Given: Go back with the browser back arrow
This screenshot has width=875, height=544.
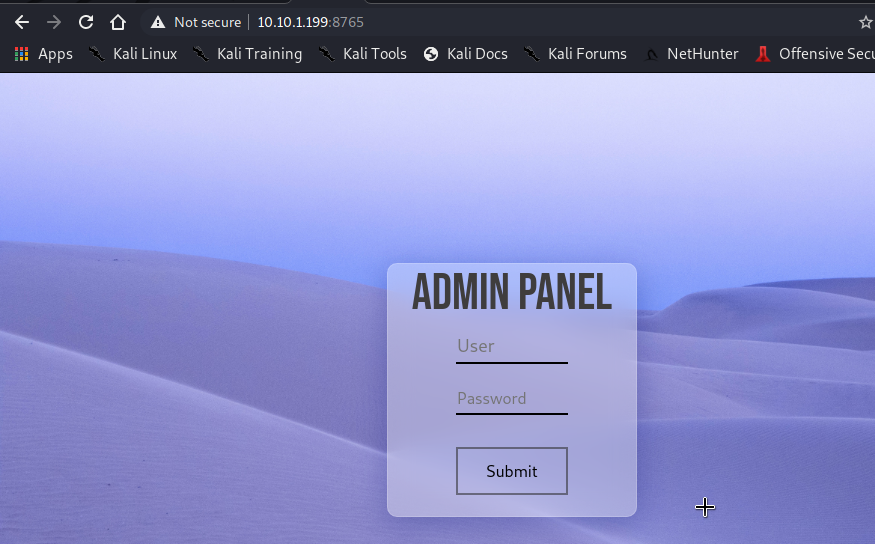Looking at the screenshot, I should [x=22, y=22].
